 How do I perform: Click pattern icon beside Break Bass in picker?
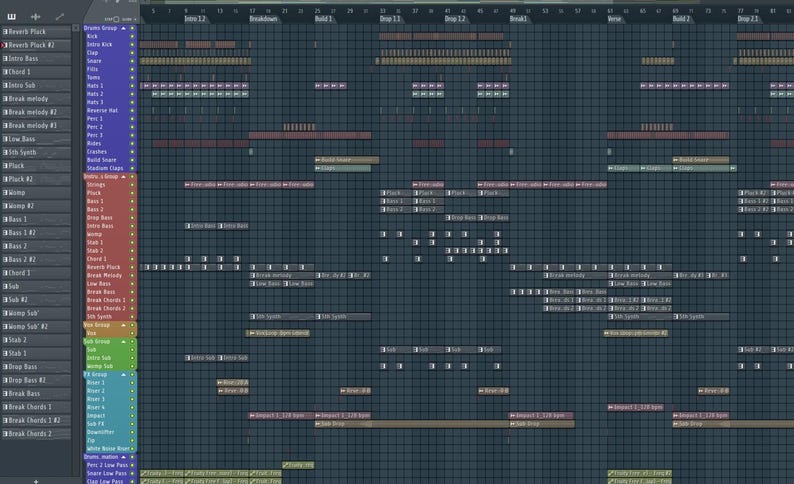(5, 393)
